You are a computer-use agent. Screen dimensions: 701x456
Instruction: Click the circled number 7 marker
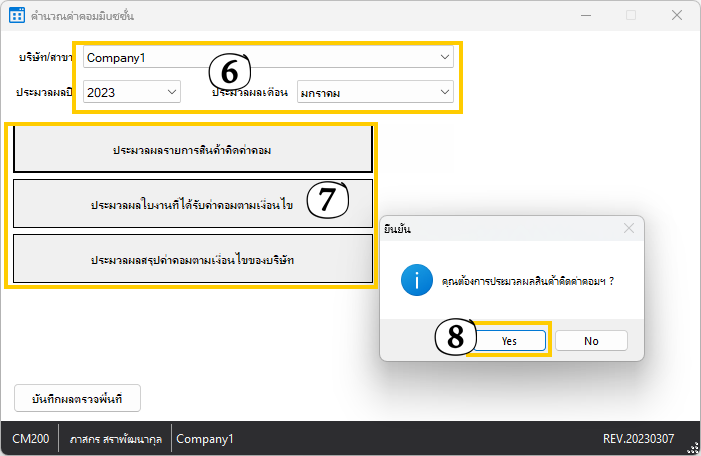point(328,200)
